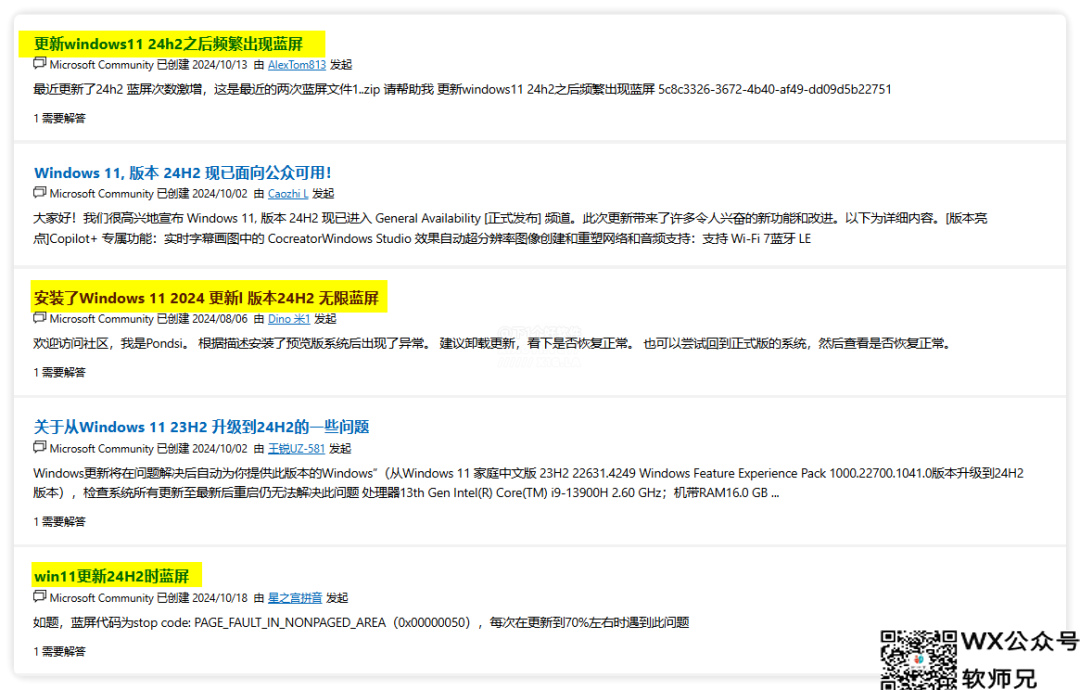Open author profile Caozhi L
This screenshot has width=1080, height=690.
click(288, 194)
